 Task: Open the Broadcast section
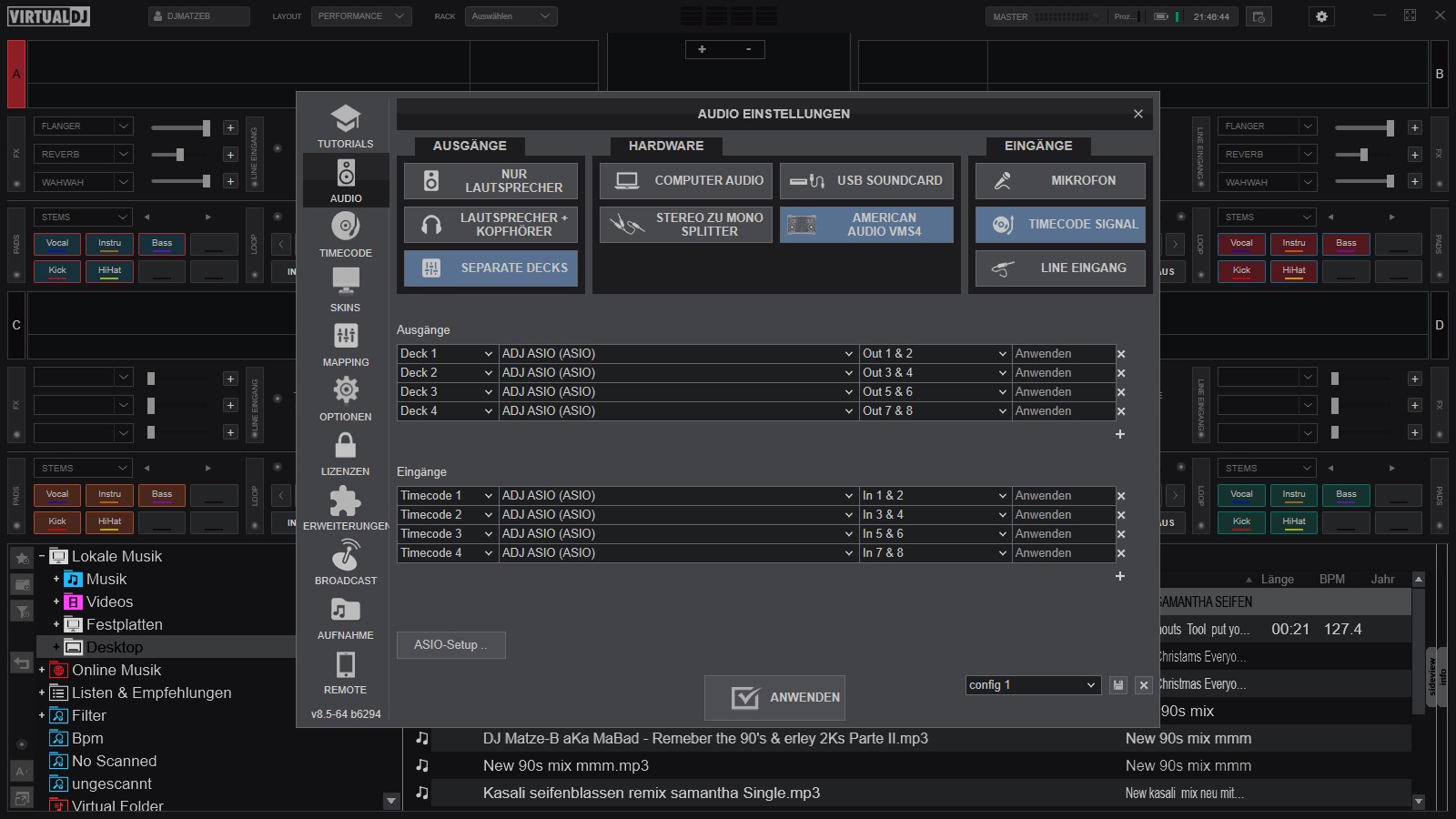tap(345, 562)
